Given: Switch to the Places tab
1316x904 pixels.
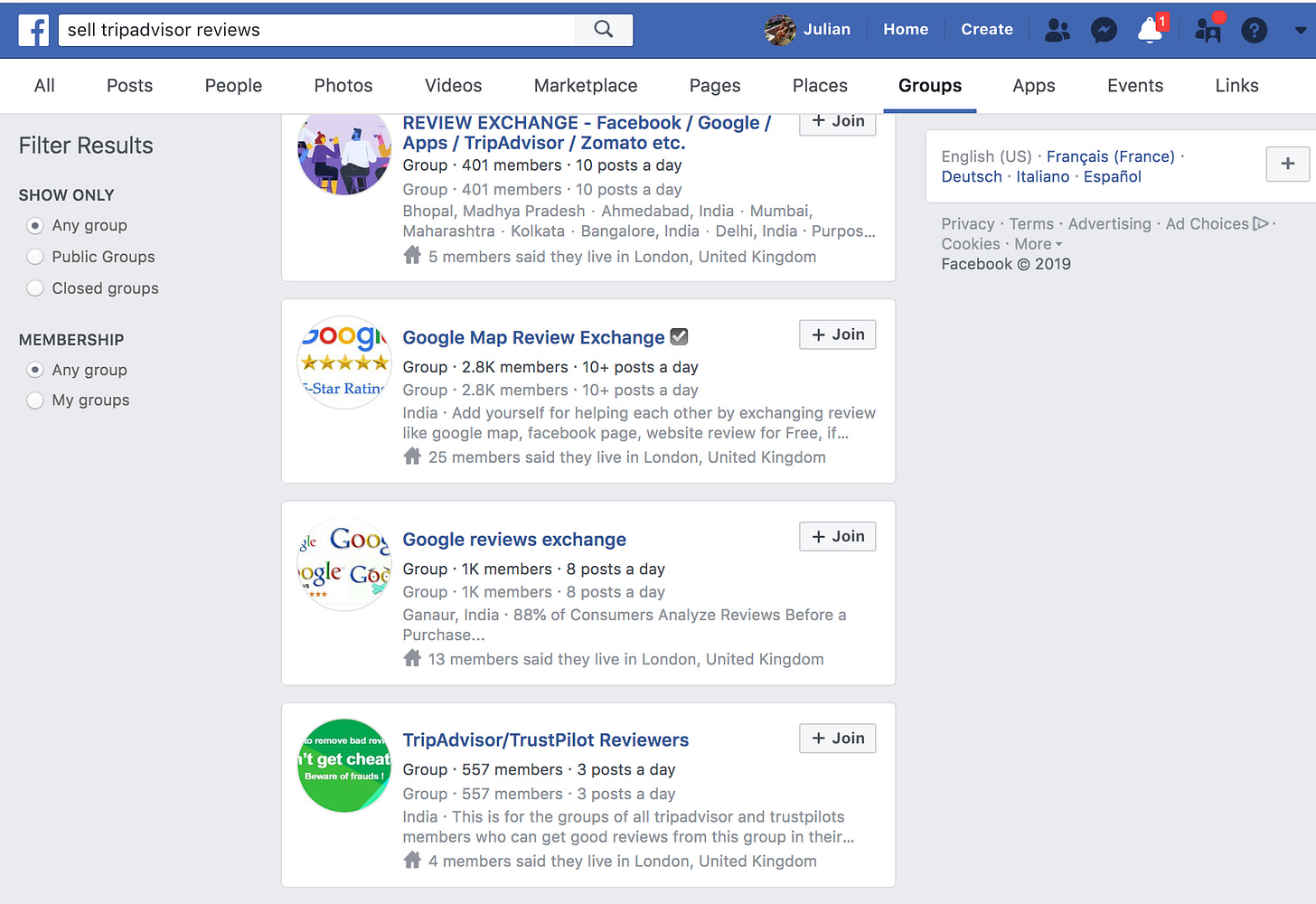Looking at the screenshot, I should [x=820, y=86].
